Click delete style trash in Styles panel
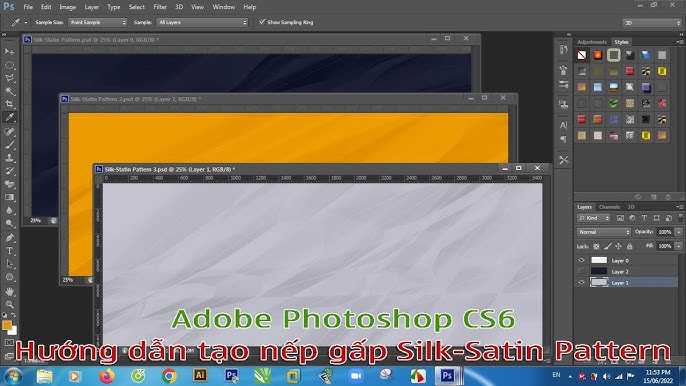This screenshot has height=386, width=686. [668, 197]
